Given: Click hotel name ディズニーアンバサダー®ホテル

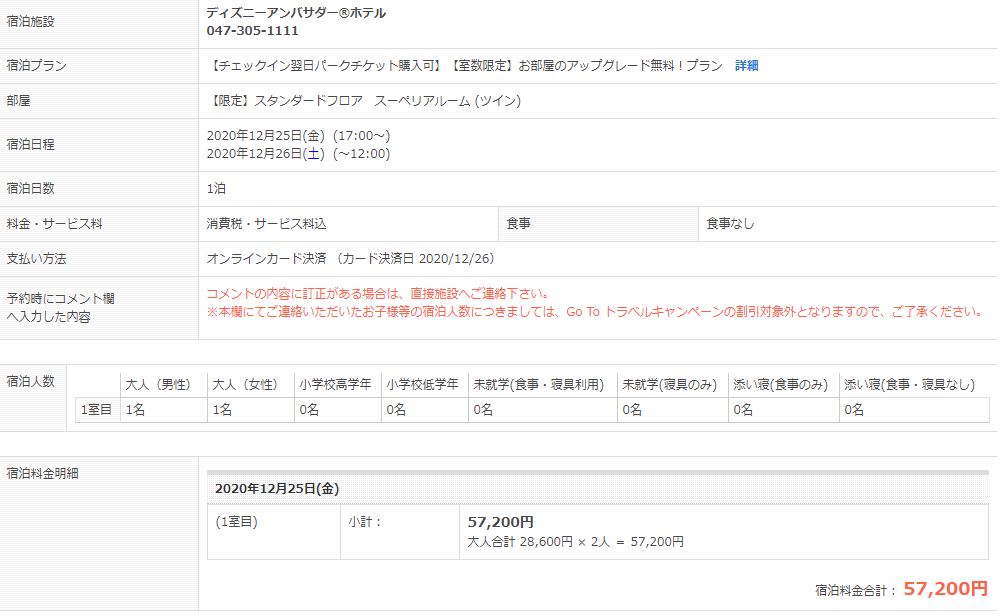Looking at the screenshot, I should point(296,13).
